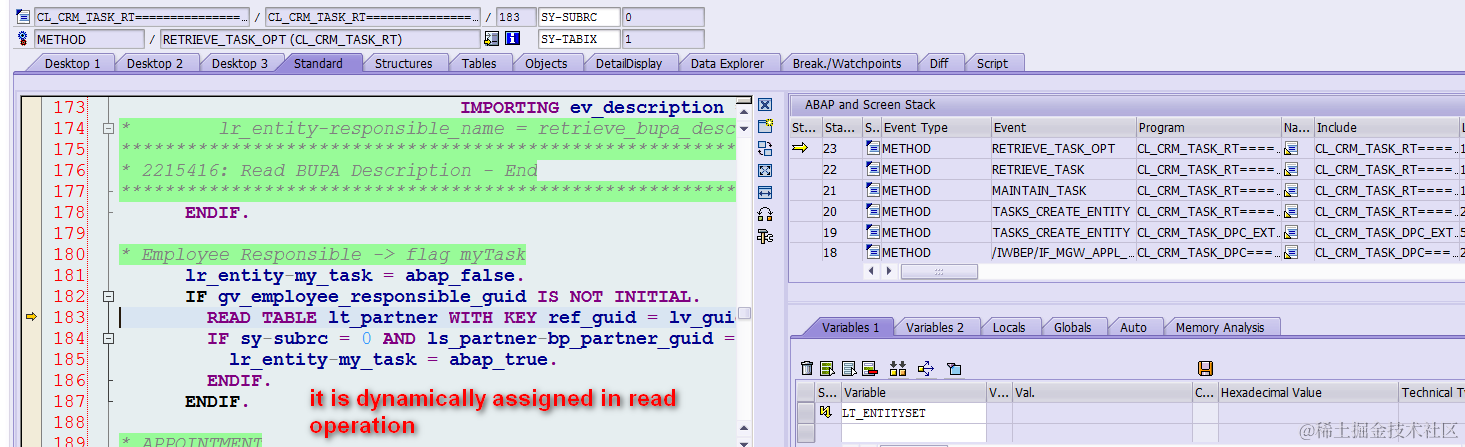
Task: Open the DetailDisplay tab
Action: (629, 63)
